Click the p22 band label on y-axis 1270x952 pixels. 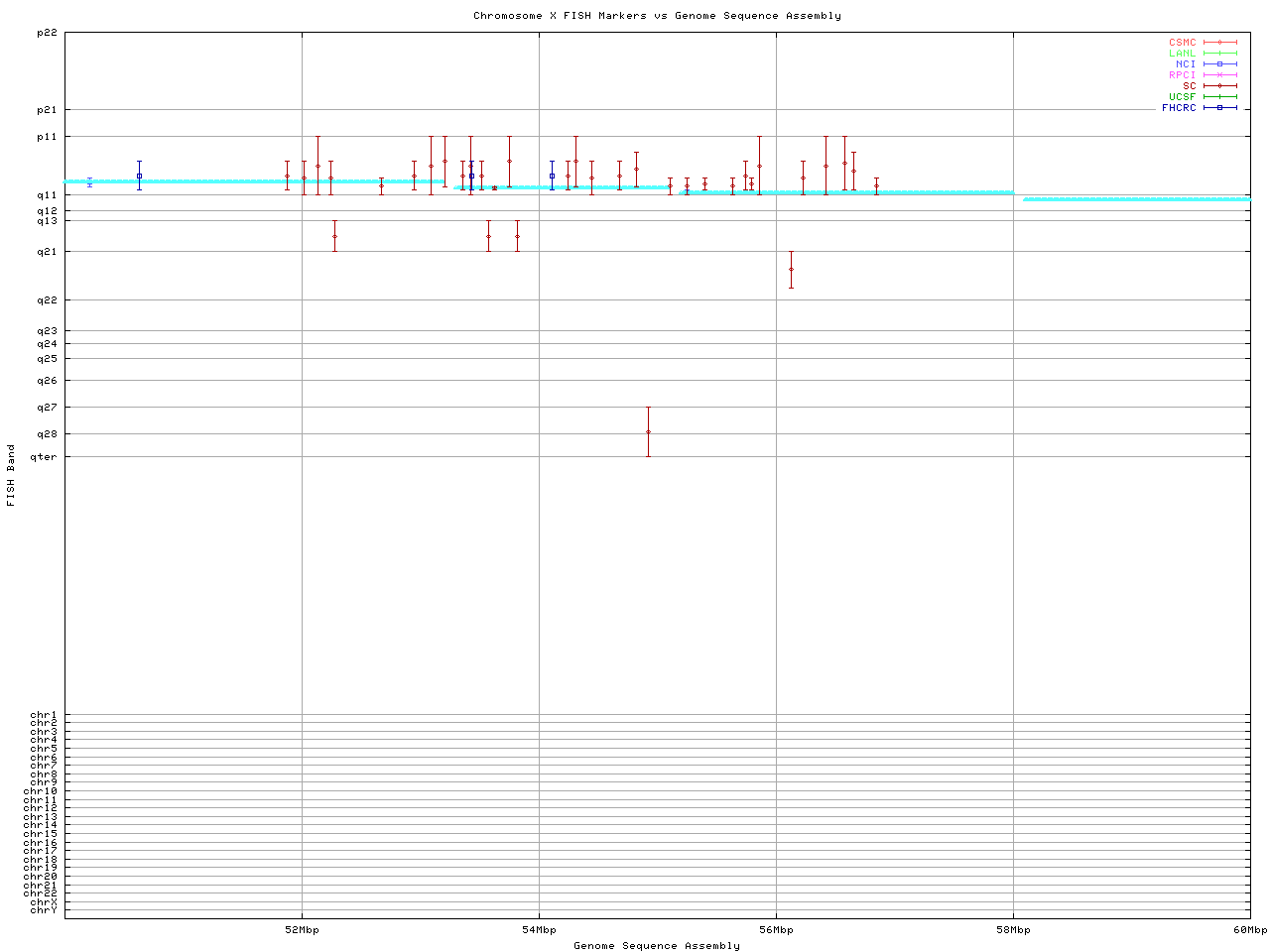[47, 33]
